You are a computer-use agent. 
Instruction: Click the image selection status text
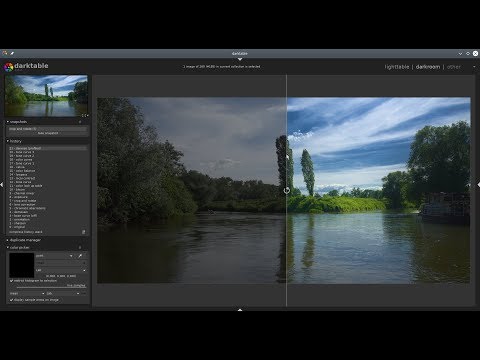(221, 67)
